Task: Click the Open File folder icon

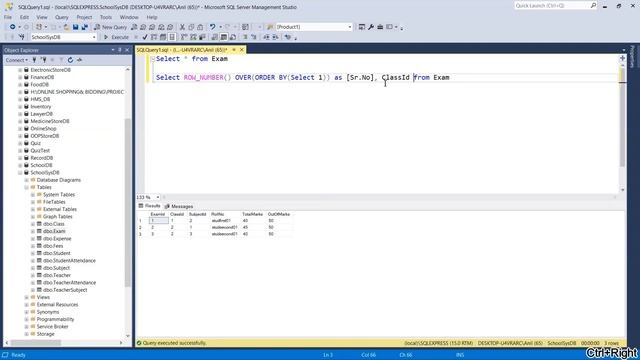Action: [66, 27]
